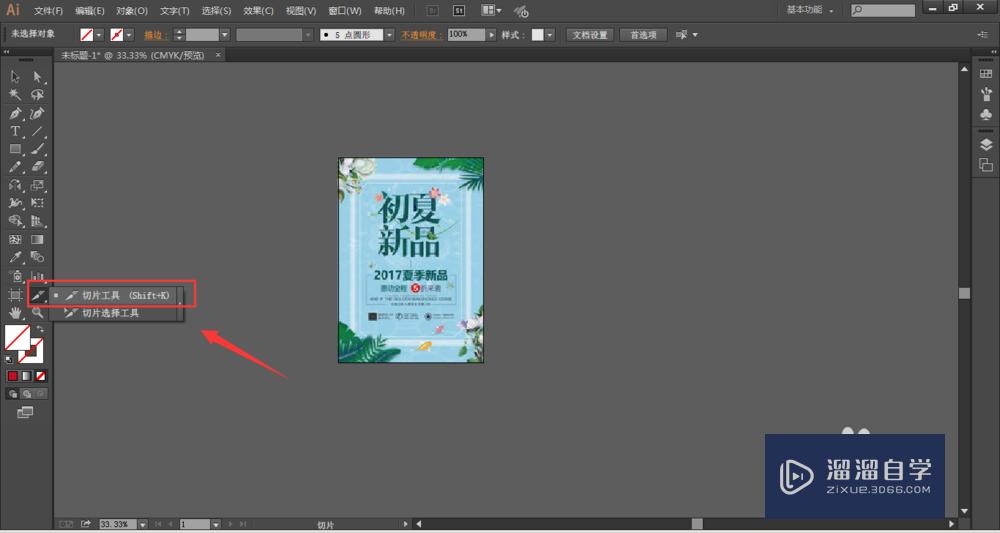1000x533 pixels.
Task: Open zoom level dropdown next to 33.33%
Action: tap(142, 524)
